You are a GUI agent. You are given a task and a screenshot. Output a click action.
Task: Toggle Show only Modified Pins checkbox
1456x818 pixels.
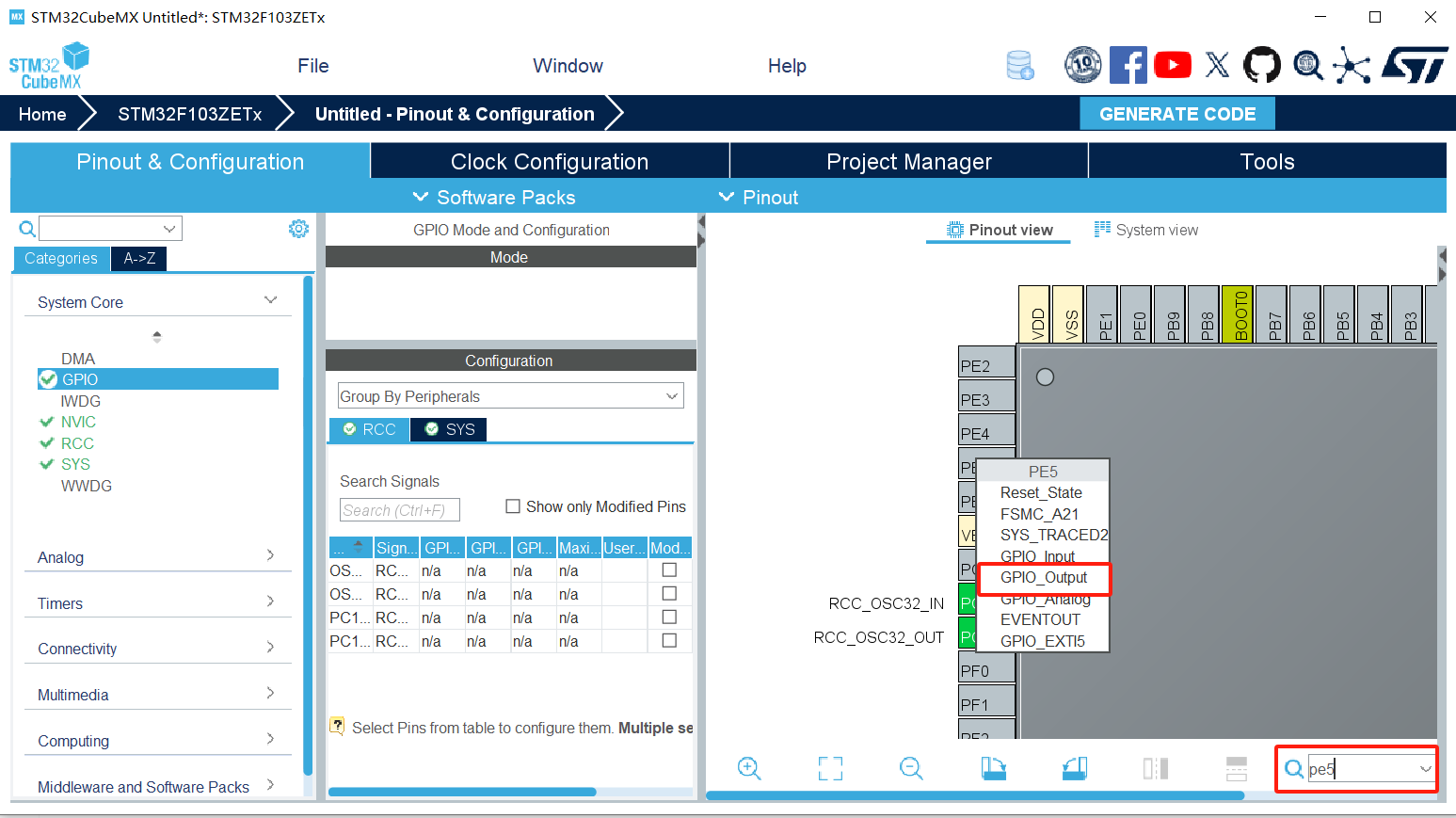[513, 506]
